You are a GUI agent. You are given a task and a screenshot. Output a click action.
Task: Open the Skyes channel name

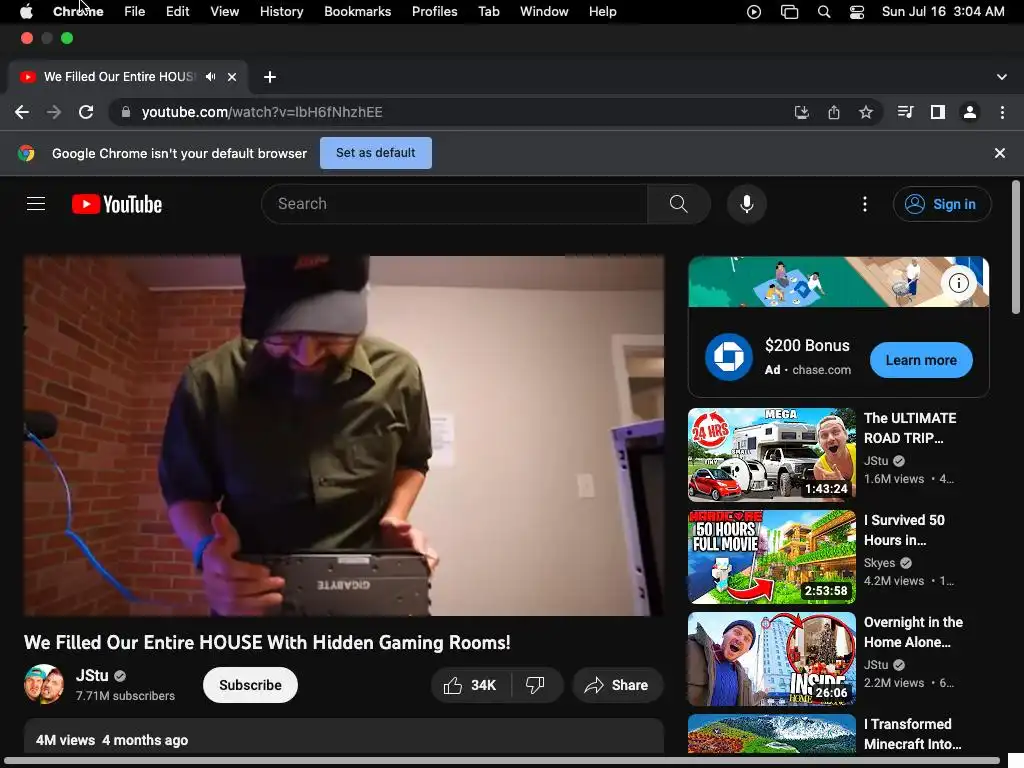(x=879, y=562)
